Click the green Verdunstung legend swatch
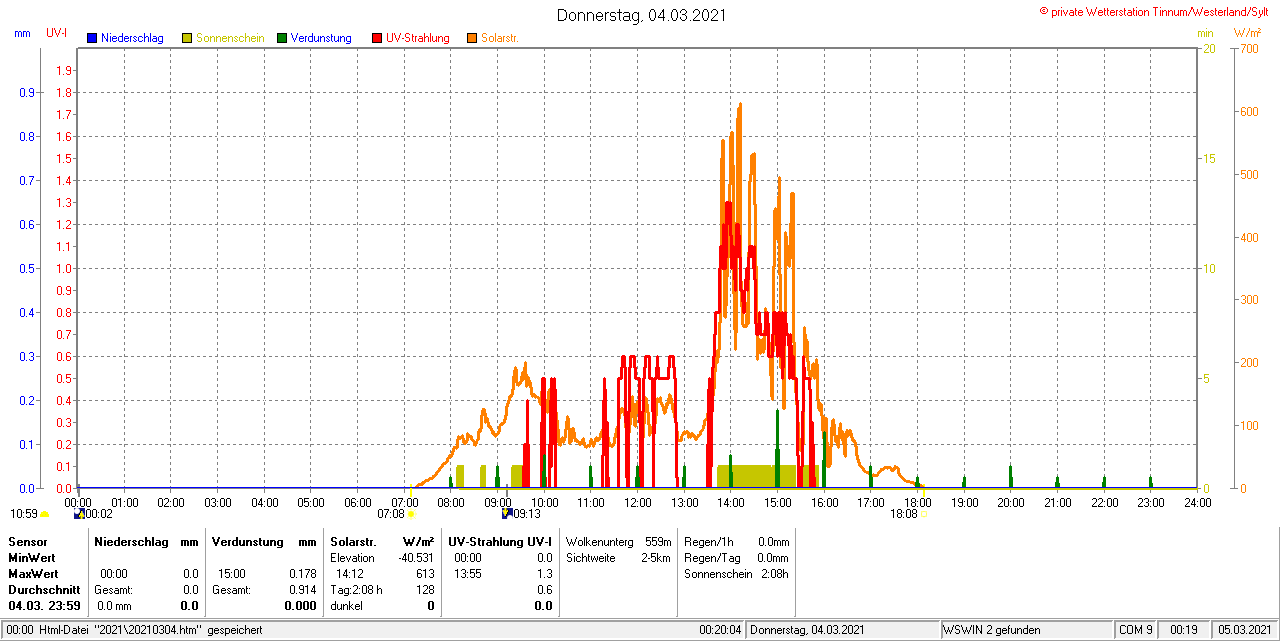1280x641 pixels. (282, 38)
